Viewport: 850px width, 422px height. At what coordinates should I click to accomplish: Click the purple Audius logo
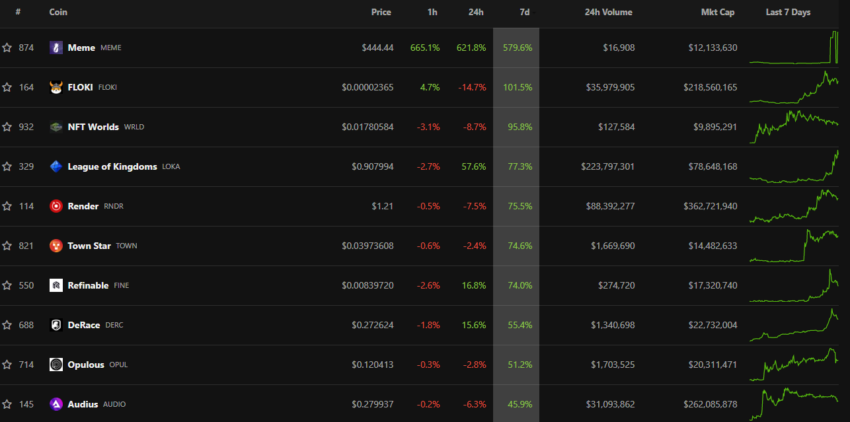56,404
